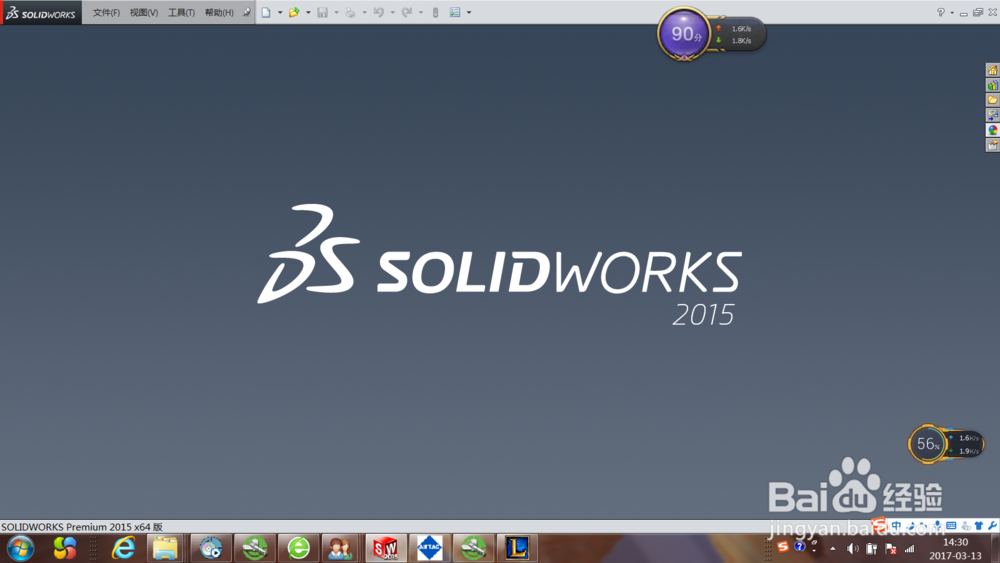Screen dimensions: 1000x563
Task: Click the SOLIDWORKS logo in menu bar
Action: [41, 13]
